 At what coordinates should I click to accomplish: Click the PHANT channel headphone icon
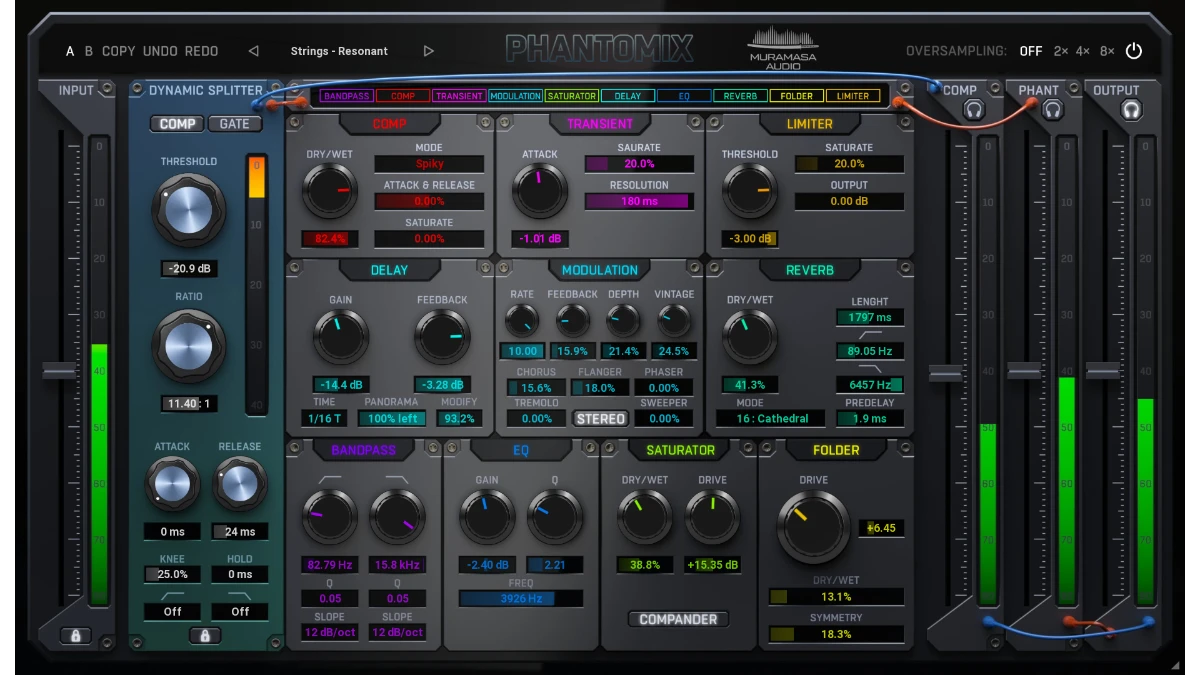(1052, 109)
